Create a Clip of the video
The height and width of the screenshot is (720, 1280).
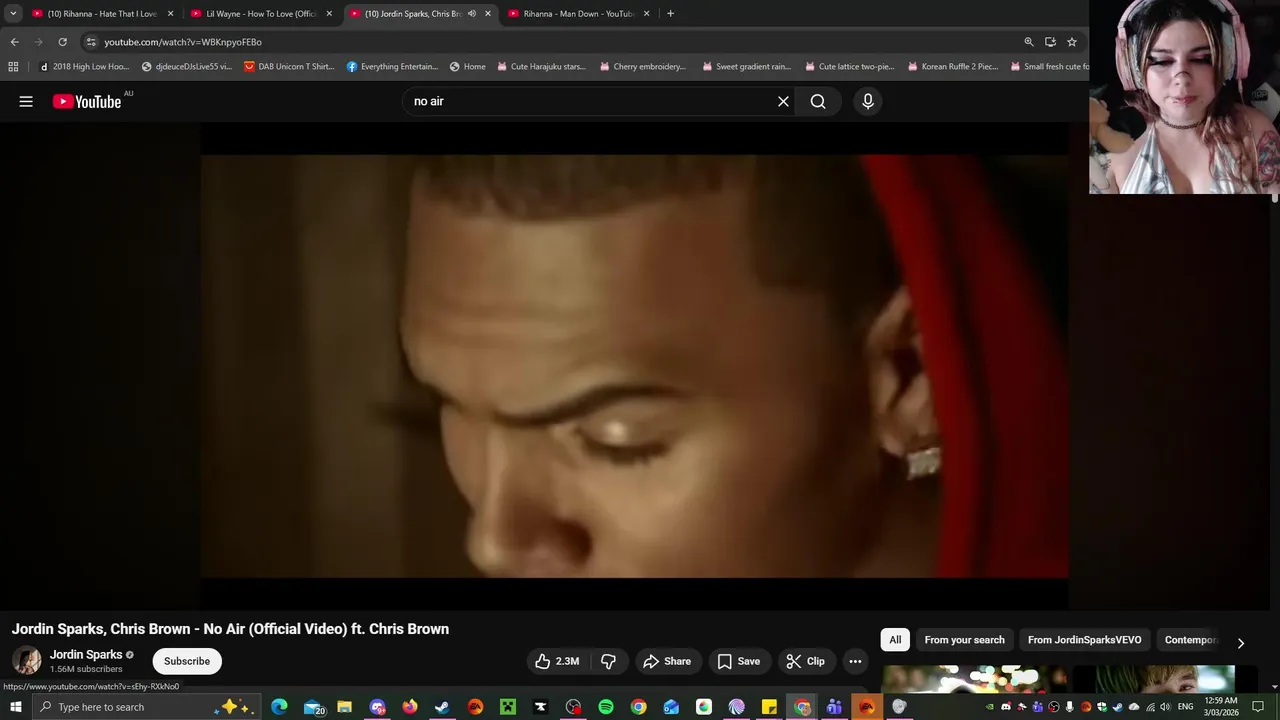(x=806, y=661)
